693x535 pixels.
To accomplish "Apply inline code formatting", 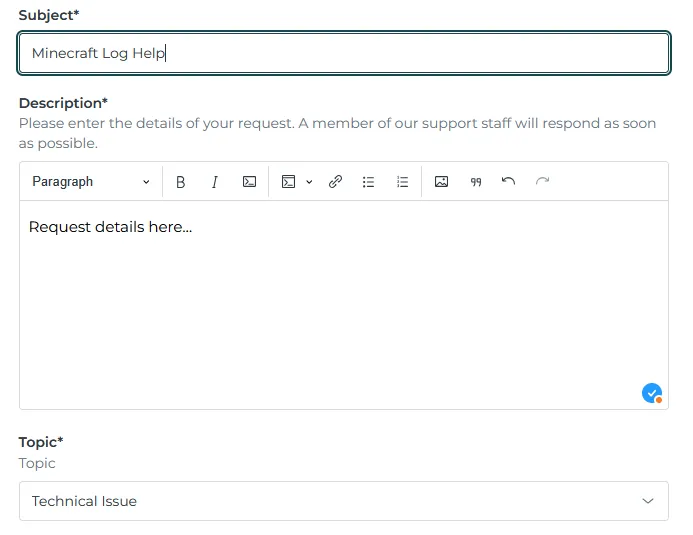I will click(249, 182).
